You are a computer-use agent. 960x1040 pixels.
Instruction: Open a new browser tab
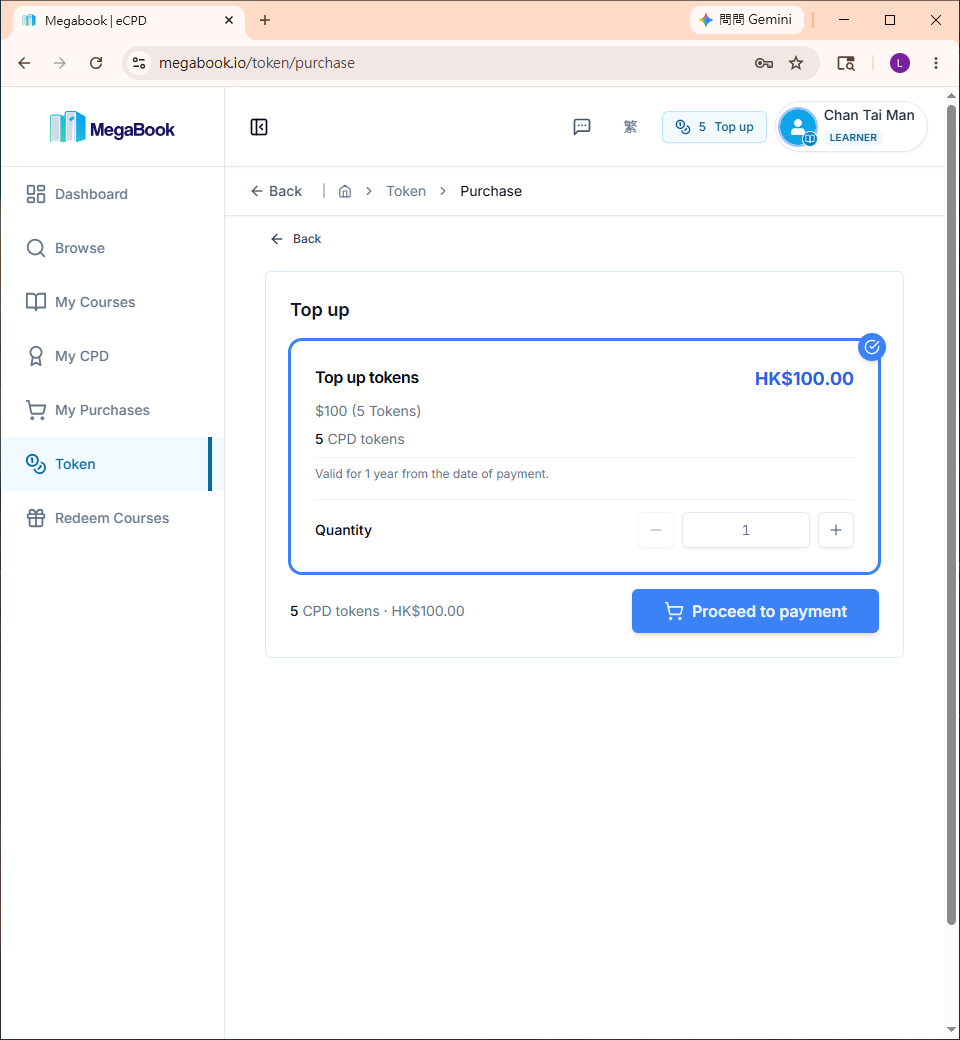265,20
